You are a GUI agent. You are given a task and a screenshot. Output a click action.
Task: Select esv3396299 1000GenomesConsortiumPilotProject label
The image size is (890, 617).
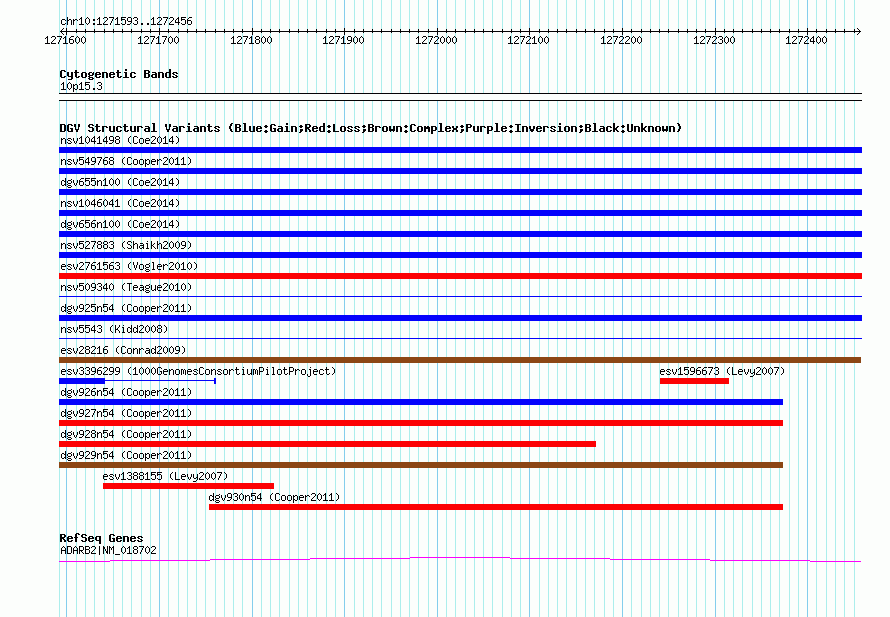[198, 371]
